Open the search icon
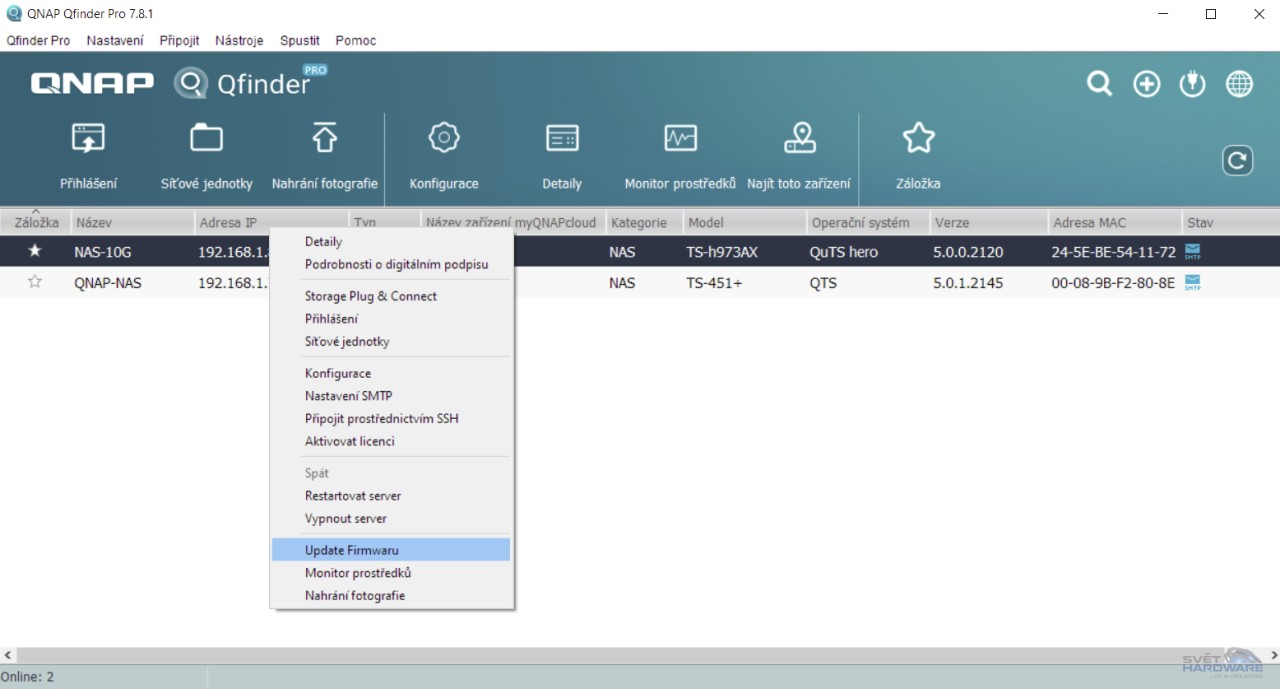 (1099, 84)
